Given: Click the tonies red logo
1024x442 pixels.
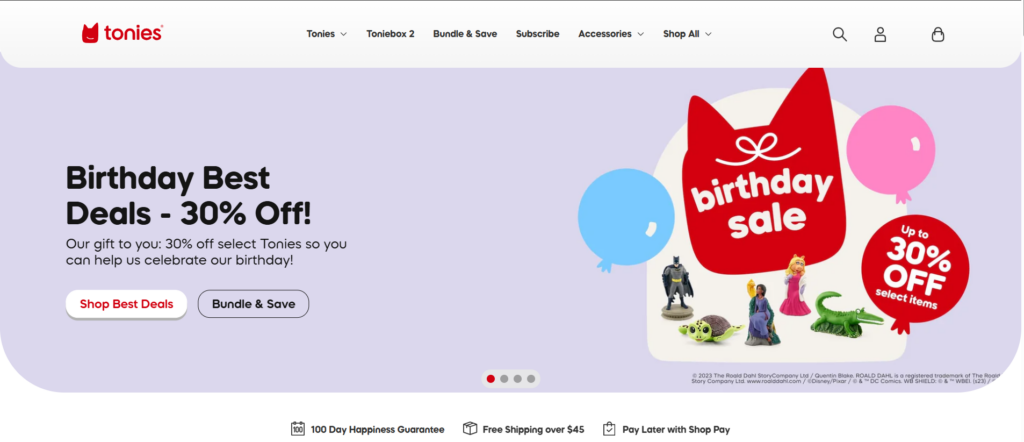Looking at the screenshot, I should [x=122, y=33].
